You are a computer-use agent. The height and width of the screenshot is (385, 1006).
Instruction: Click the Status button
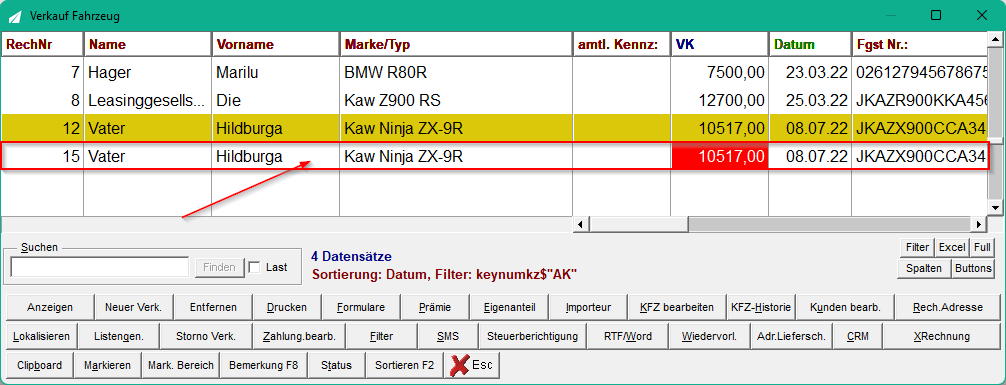click(336, 365)
